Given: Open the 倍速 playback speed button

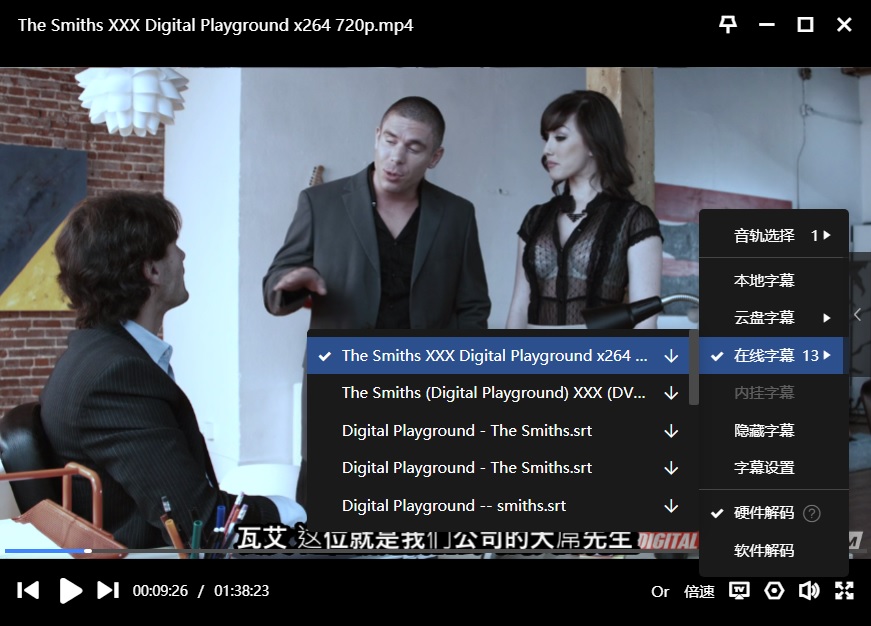Looking at the screenshot, I should [699, 591].
